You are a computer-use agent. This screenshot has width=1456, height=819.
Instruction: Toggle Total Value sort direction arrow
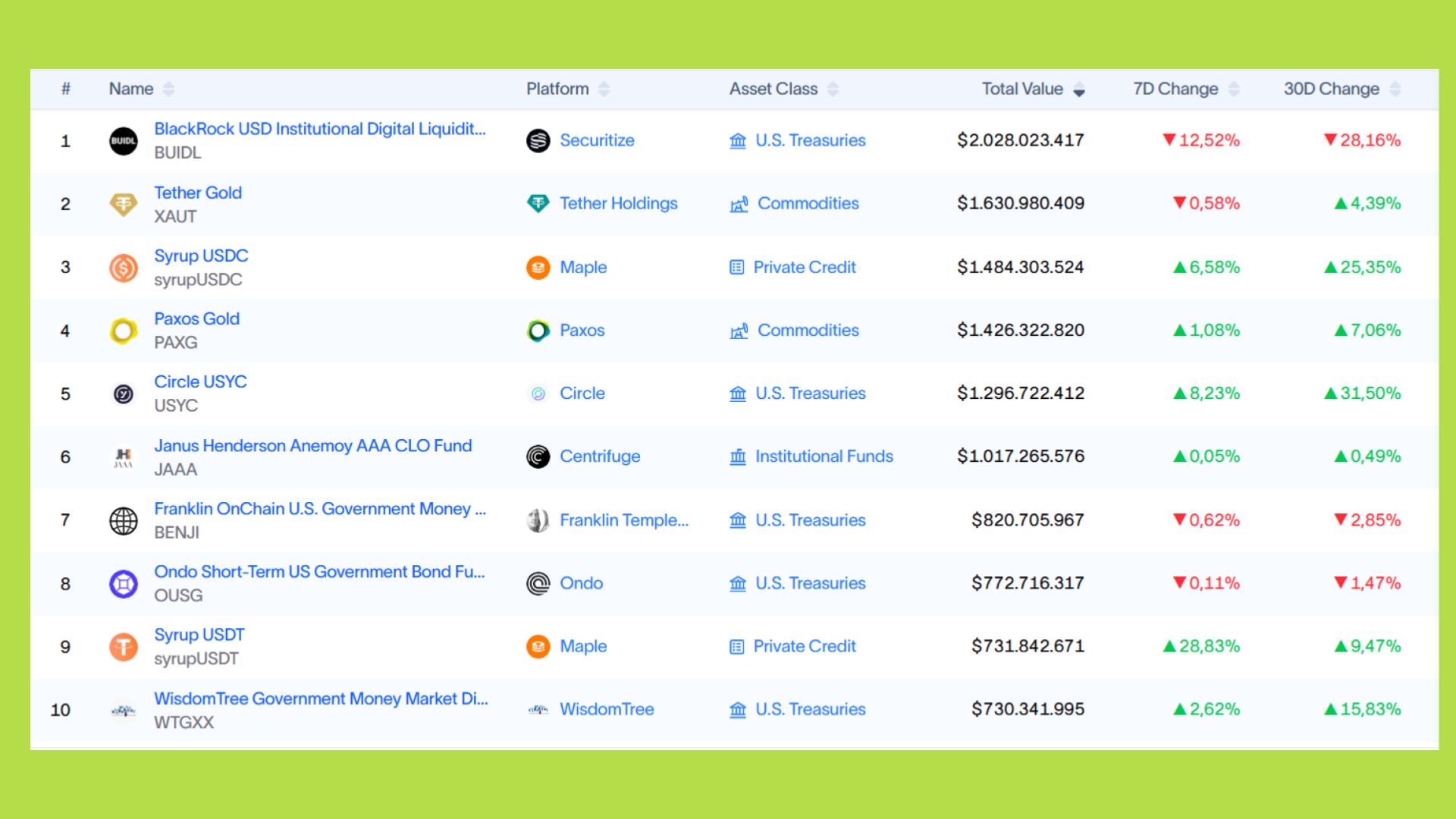coord(1079,90)
